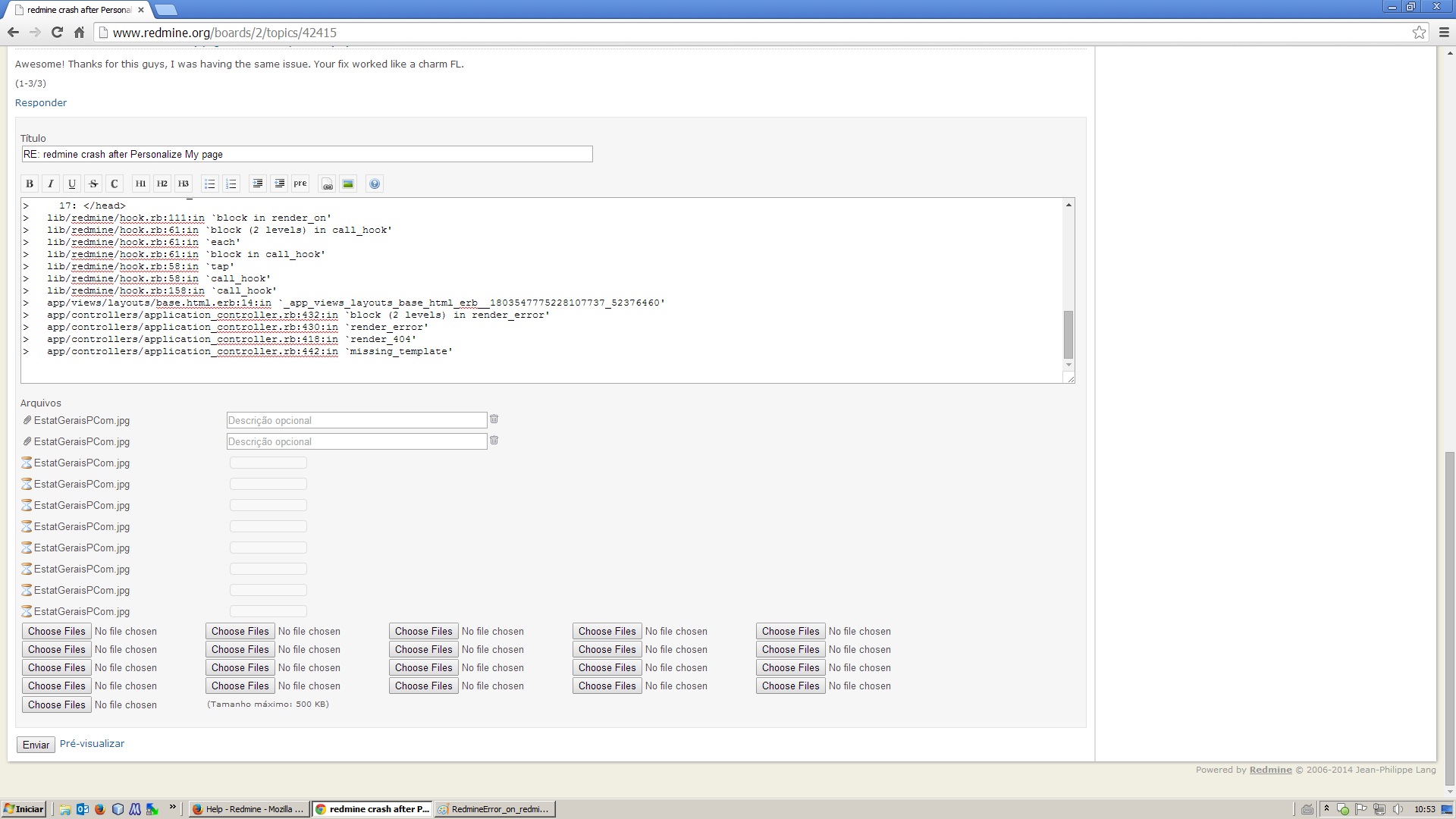Select the redmine crash Chrome taskbar item

point(372,809)
